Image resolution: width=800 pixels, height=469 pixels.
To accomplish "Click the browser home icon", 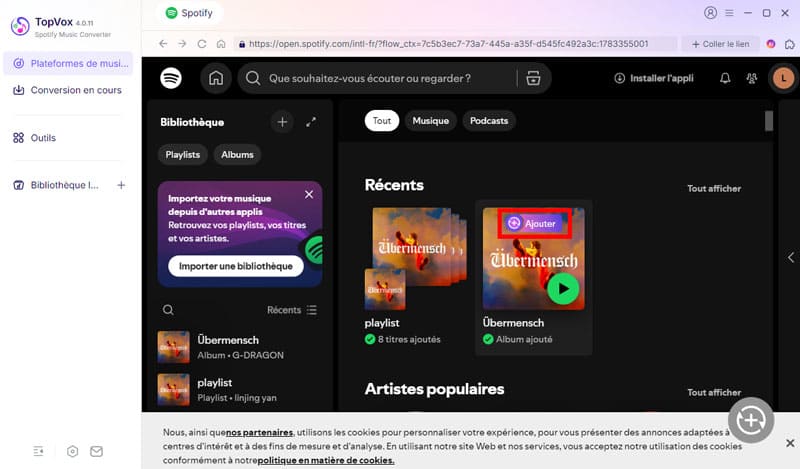I will point(221,44).
